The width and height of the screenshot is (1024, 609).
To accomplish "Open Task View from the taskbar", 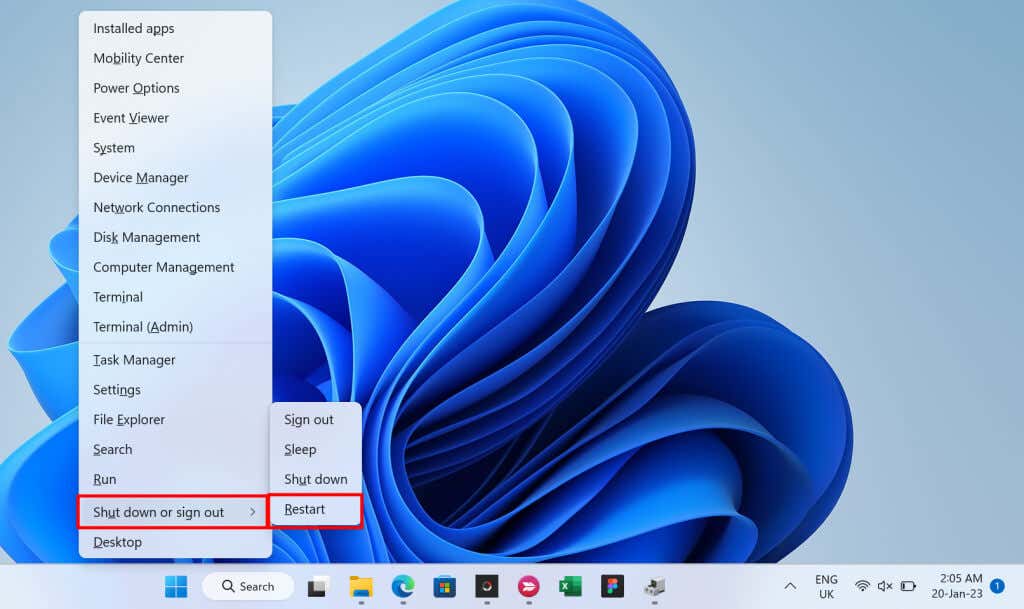I will coord(318,586).
